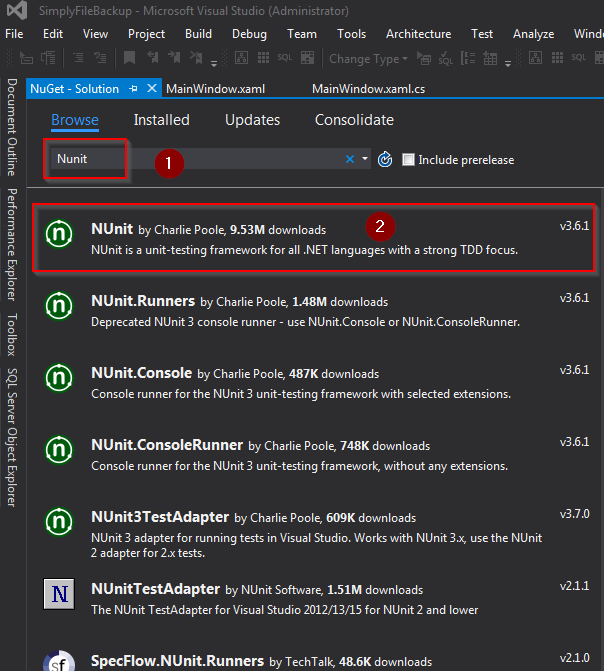Click the NUnitTestAdapter N logo icon

coord(59,594)
